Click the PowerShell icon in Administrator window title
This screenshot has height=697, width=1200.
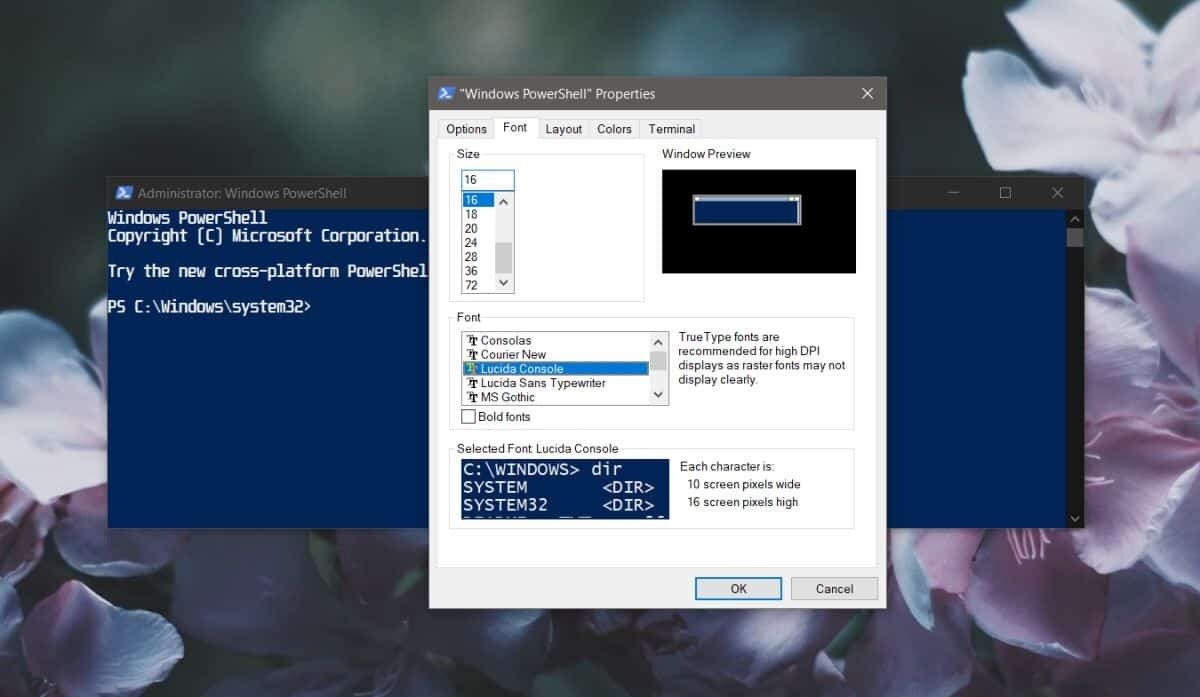pos(124,193)
